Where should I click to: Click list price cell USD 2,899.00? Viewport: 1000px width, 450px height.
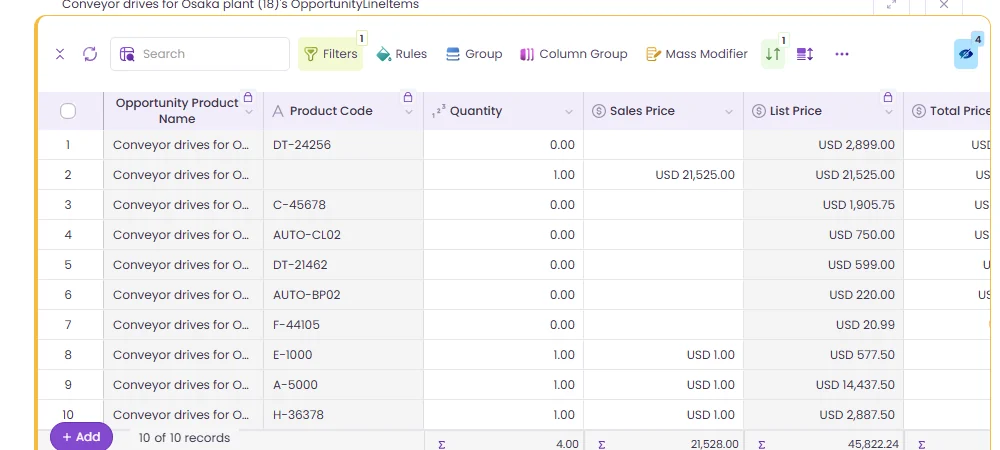pos(823,145)
